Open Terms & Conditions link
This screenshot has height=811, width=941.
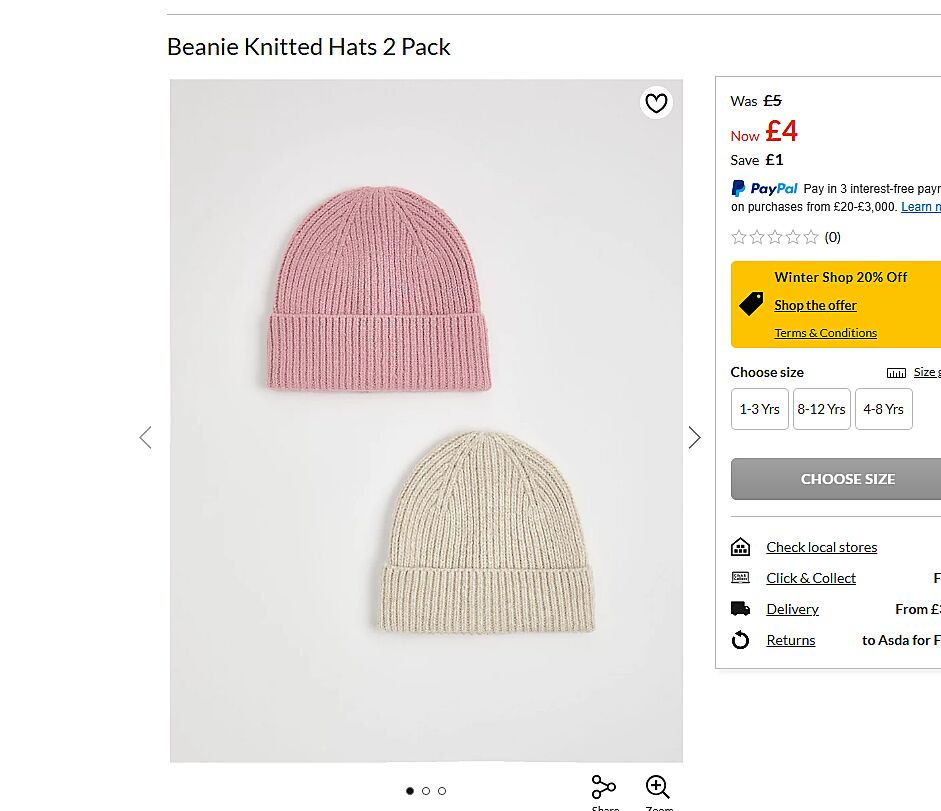coord(825,333)
